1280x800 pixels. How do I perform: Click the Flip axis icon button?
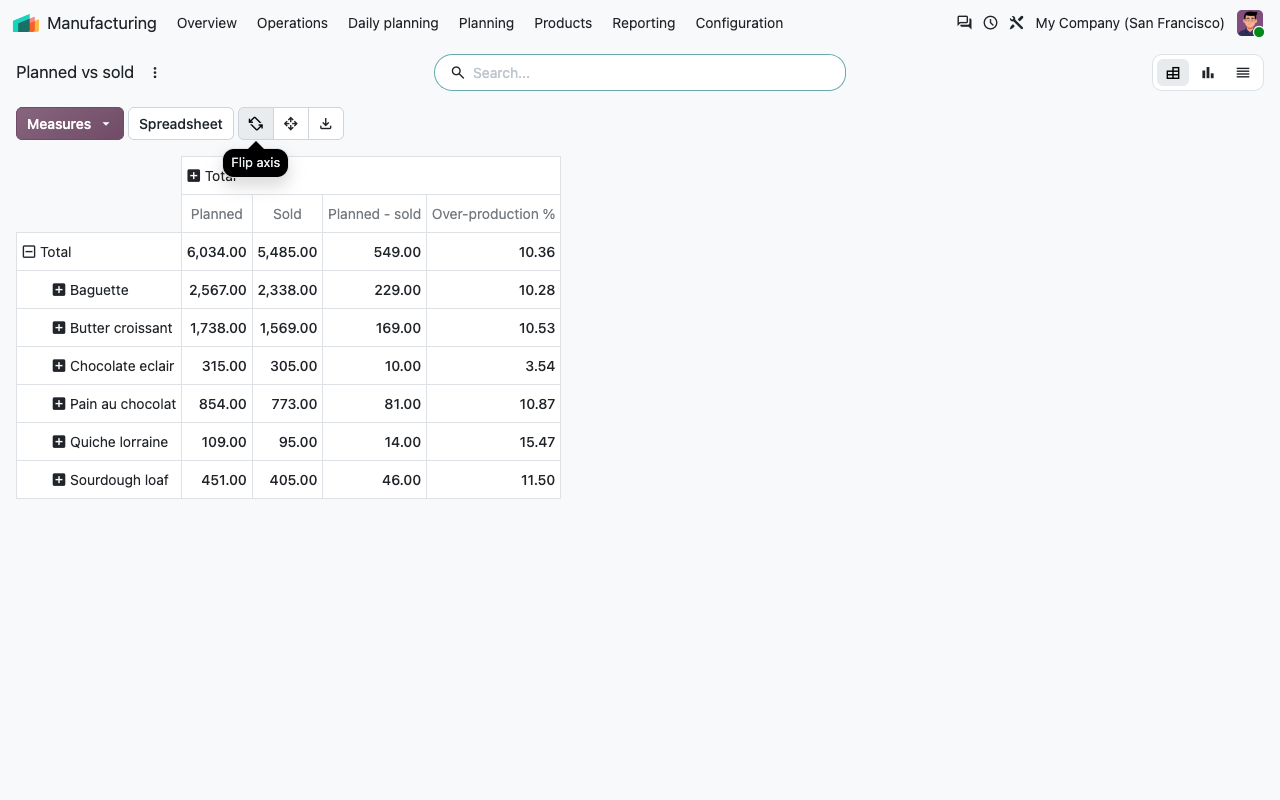click(x=256, y=124)
